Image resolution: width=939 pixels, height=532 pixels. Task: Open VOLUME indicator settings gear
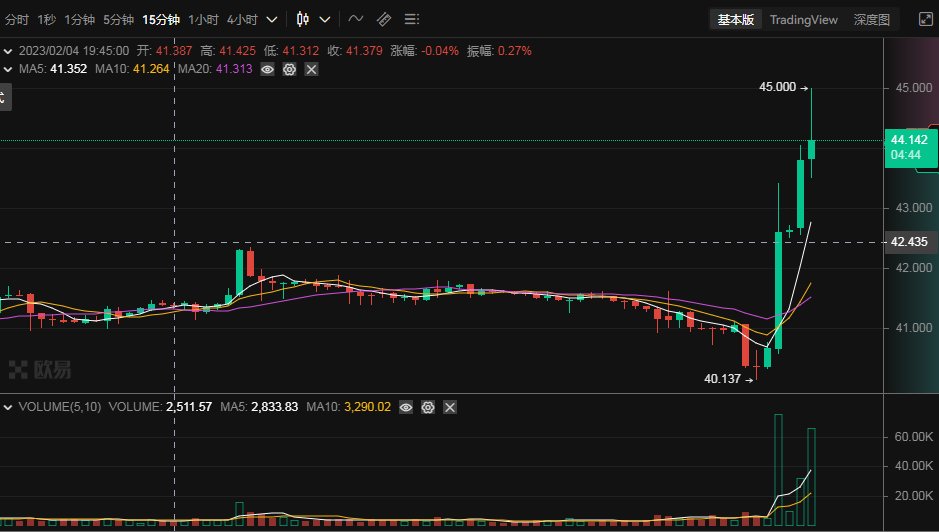pos(428,407)
